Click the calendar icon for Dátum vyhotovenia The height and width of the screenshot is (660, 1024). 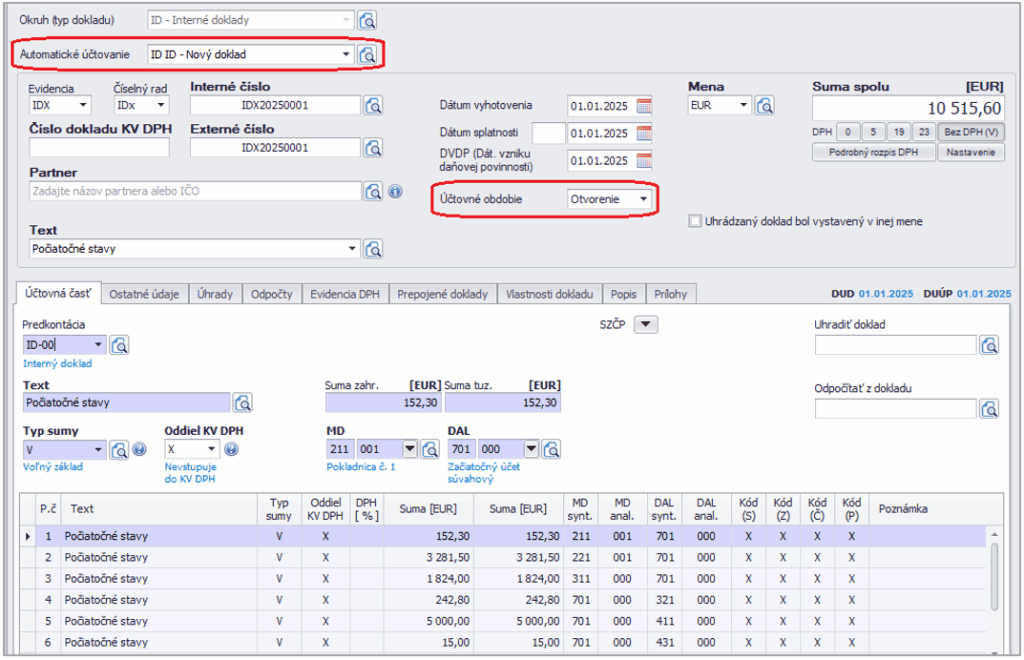click(644, 105)
